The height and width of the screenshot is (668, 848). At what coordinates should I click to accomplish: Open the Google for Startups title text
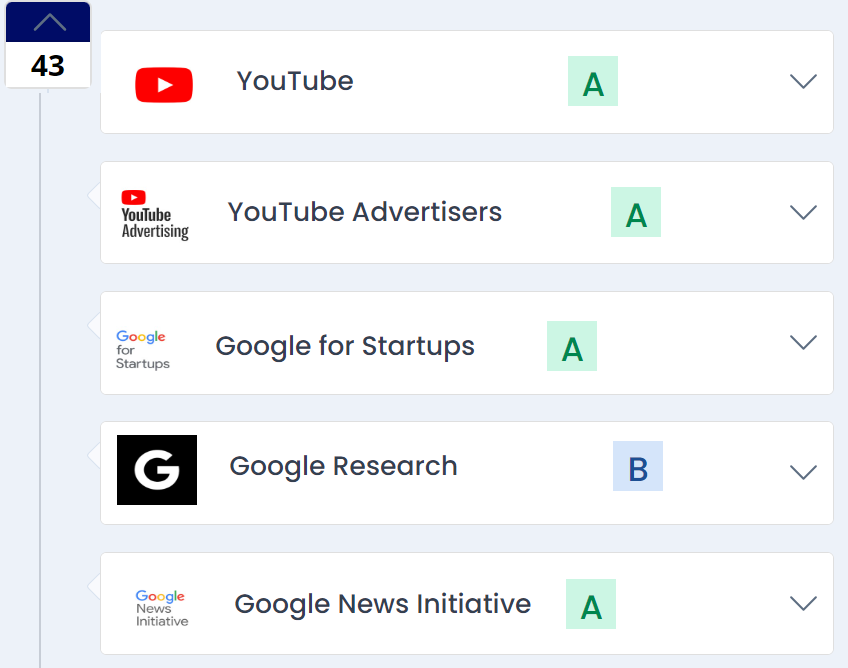345,346
